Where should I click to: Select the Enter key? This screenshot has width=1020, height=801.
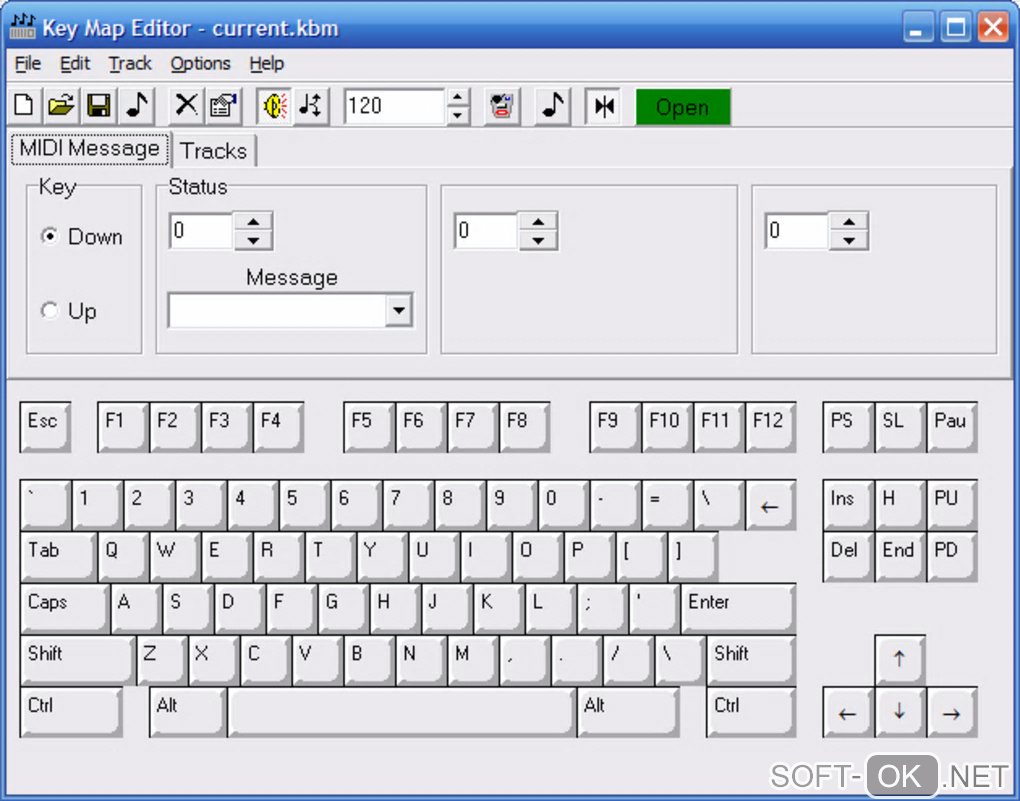pyautogui.click(x=738, y=608)
